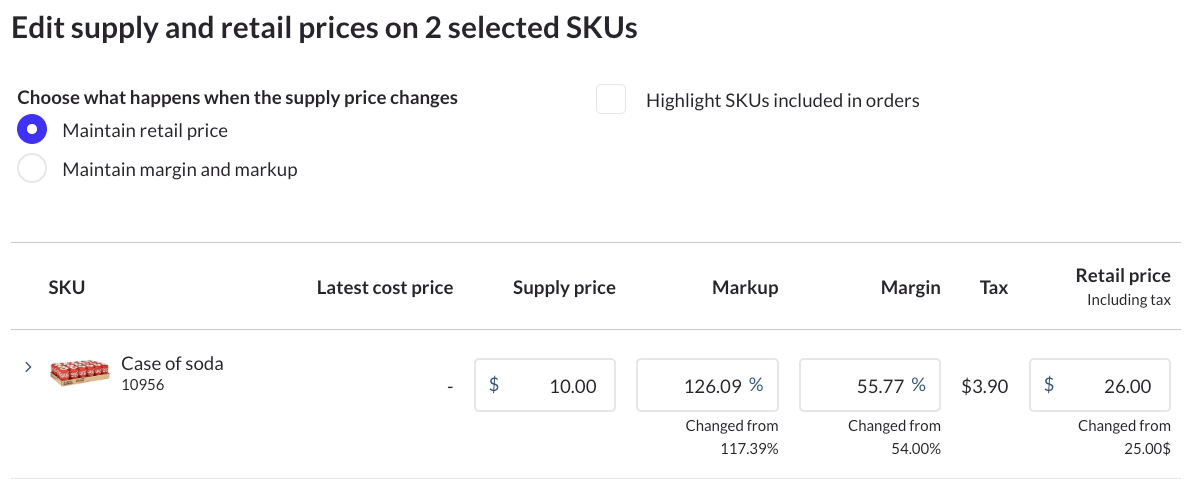Select the Maintain retail price radio button
The height and width of the screenshot is (479, 1186).
coord(32,130)
